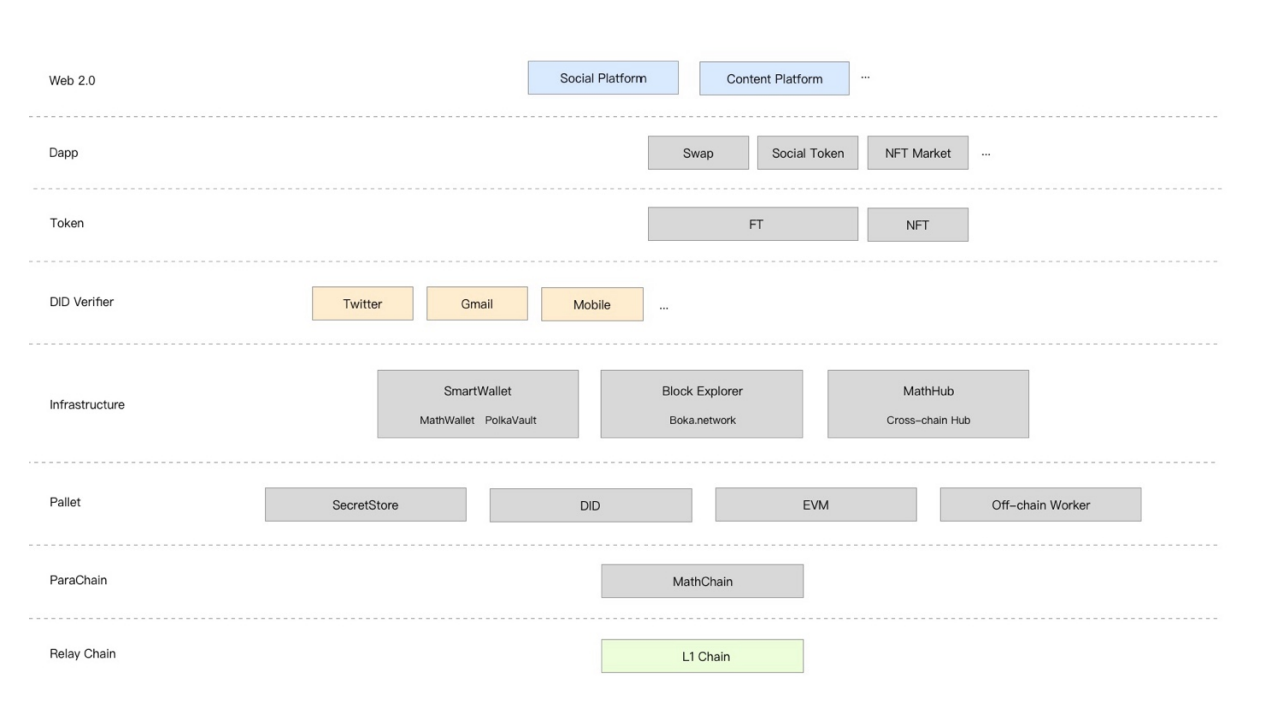Choose the Twitter verifier box
The image size is (1278, 718).
tap(362, 304)
